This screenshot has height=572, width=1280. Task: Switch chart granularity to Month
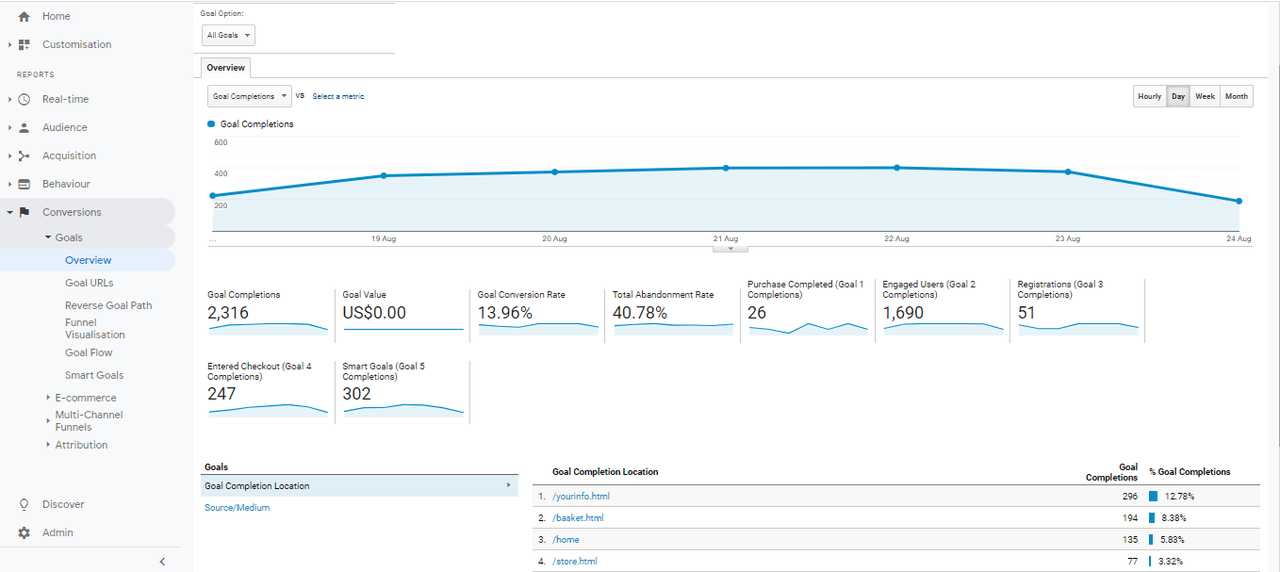point(1236,97)
